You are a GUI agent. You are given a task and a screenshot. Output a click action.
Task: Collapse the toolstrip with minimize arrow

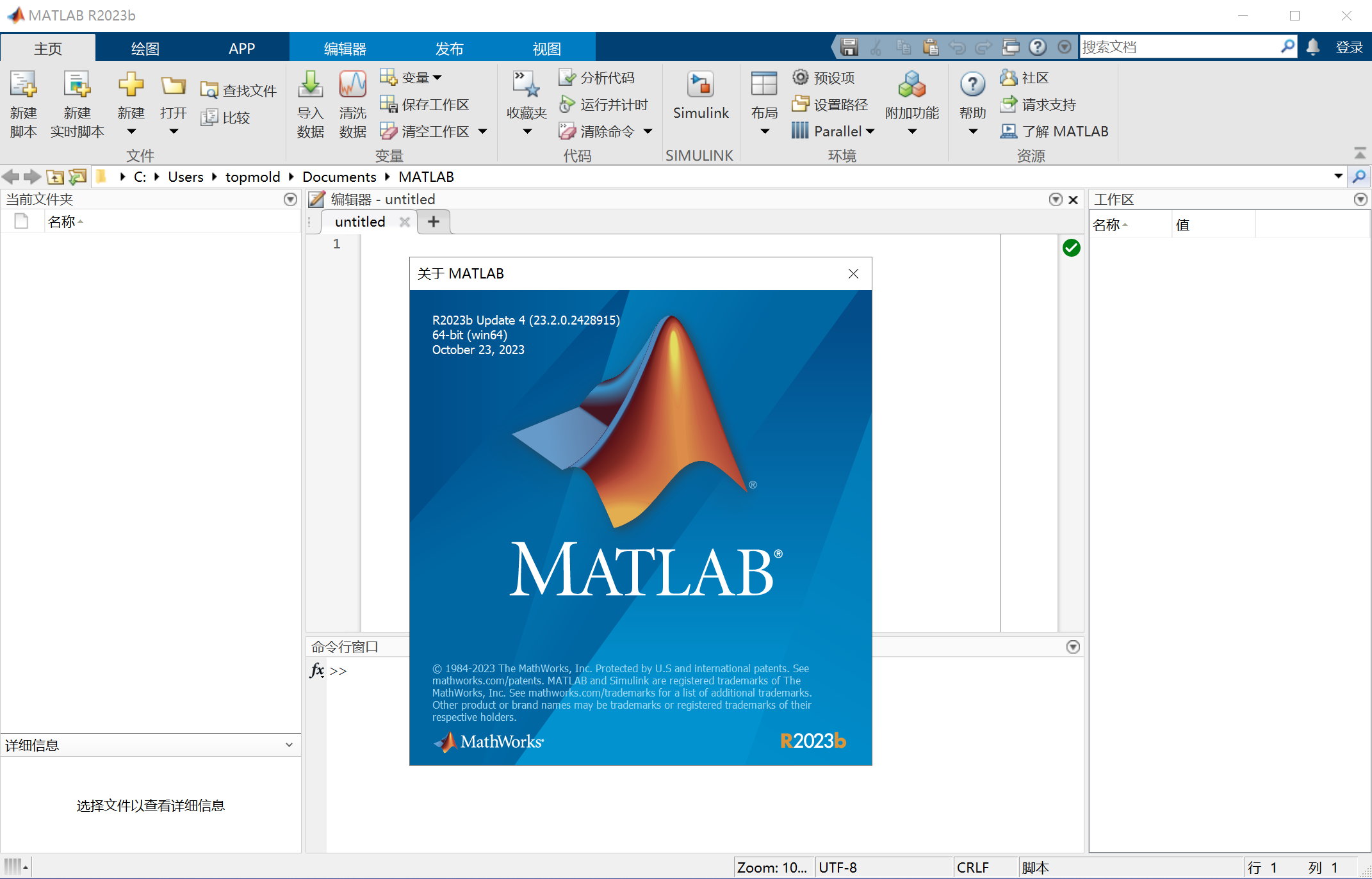pos(1360,154)
